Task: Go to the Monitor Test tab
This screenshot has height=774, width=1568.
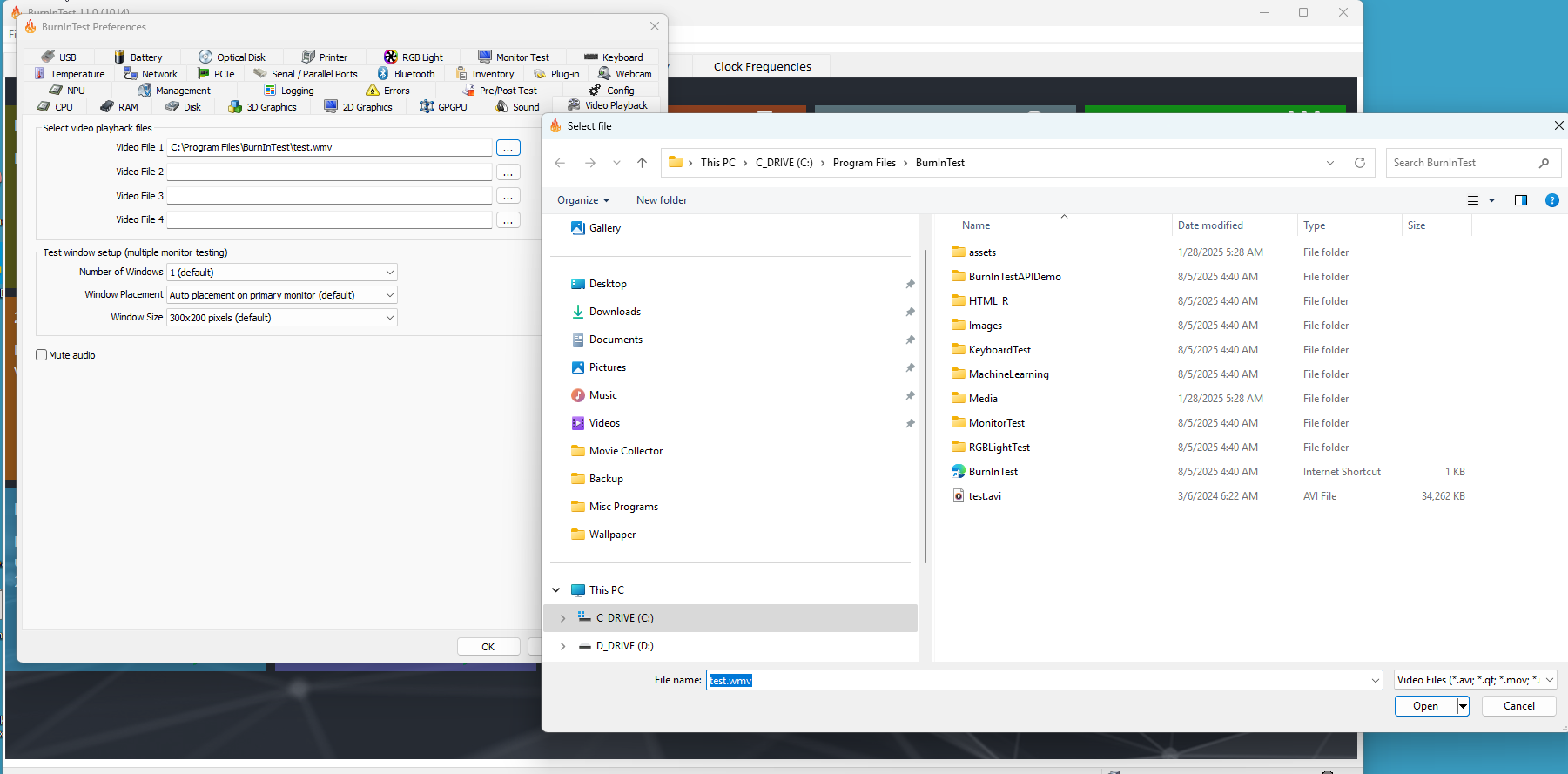Action: 514,57
